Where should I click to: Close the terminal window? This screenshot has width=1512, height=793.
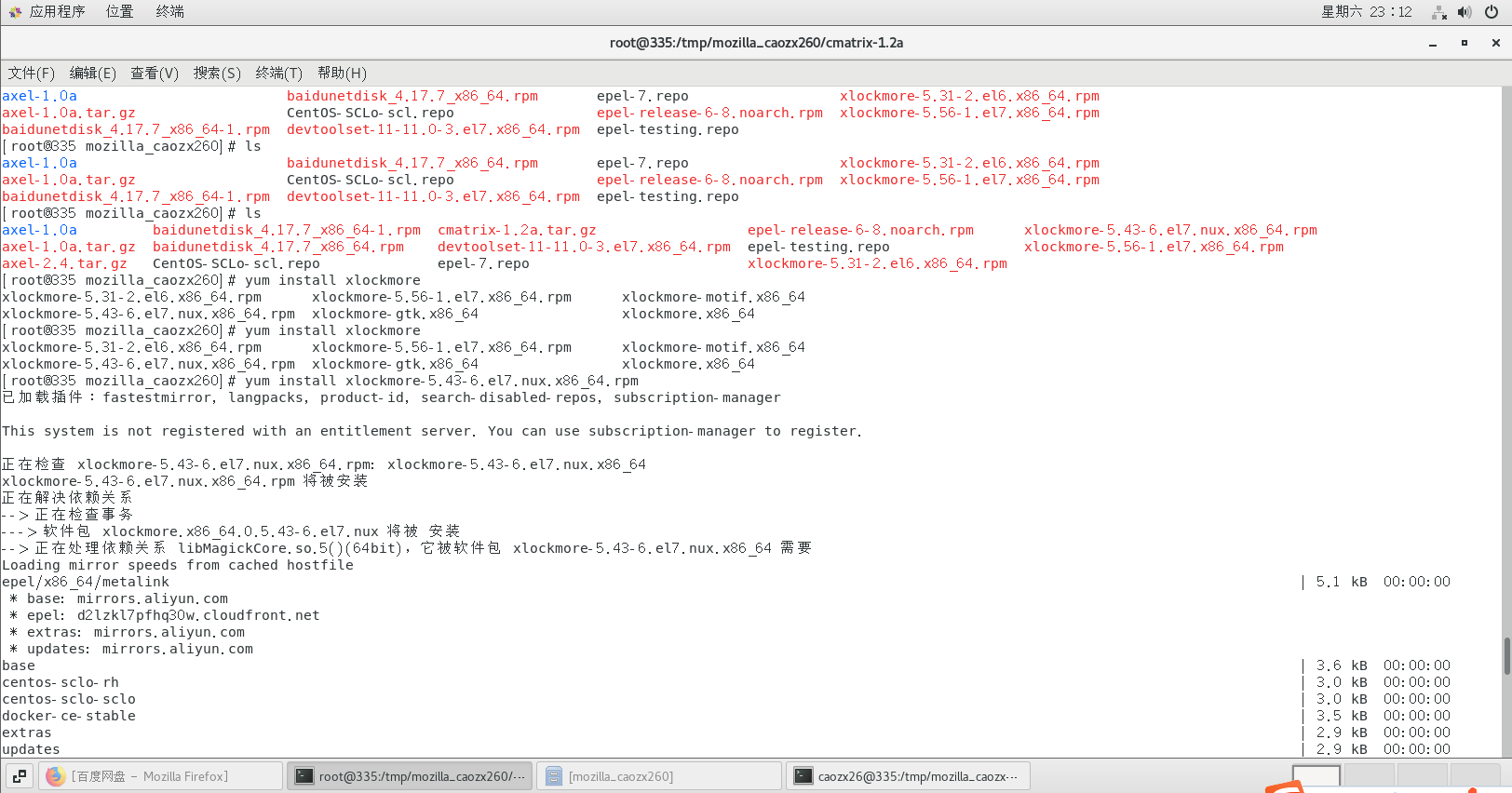pos(1496,43)
